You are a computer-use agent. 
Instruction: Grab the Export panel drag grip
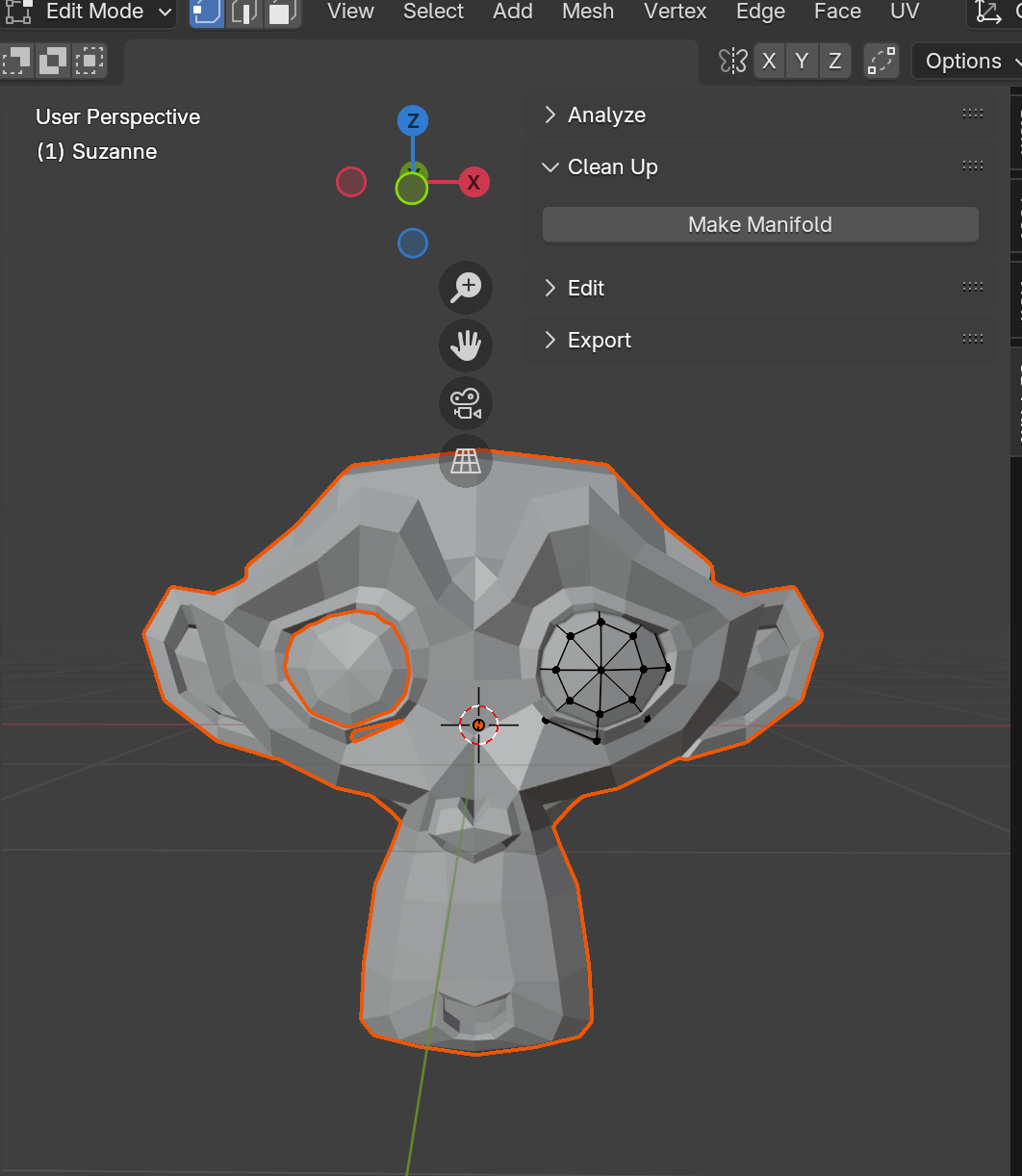click(973, 339)
